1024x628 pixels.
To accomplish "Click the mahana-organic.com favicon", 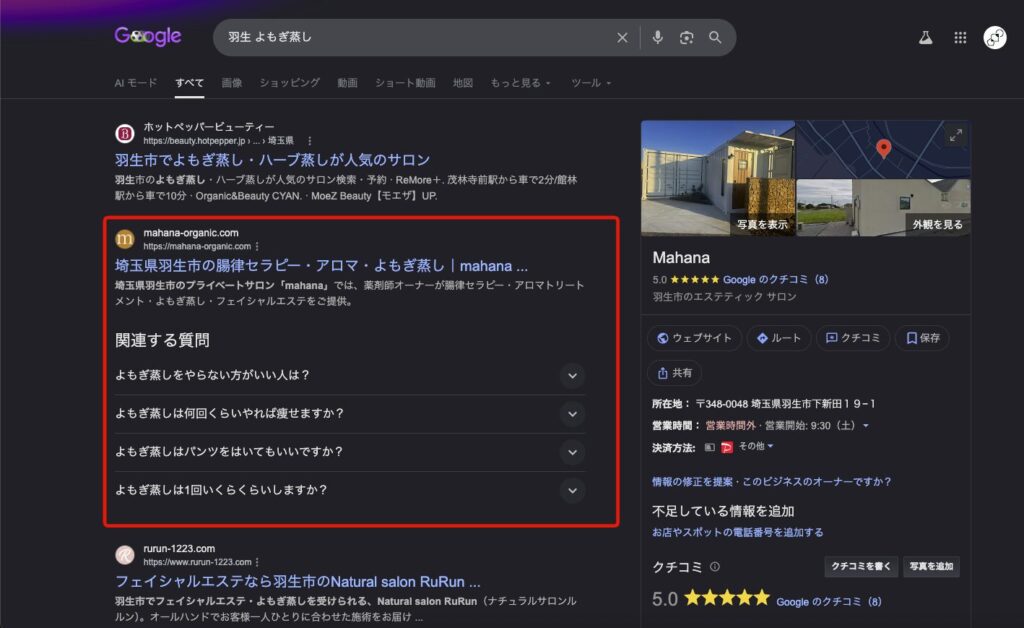I will [x=125, y=239].
